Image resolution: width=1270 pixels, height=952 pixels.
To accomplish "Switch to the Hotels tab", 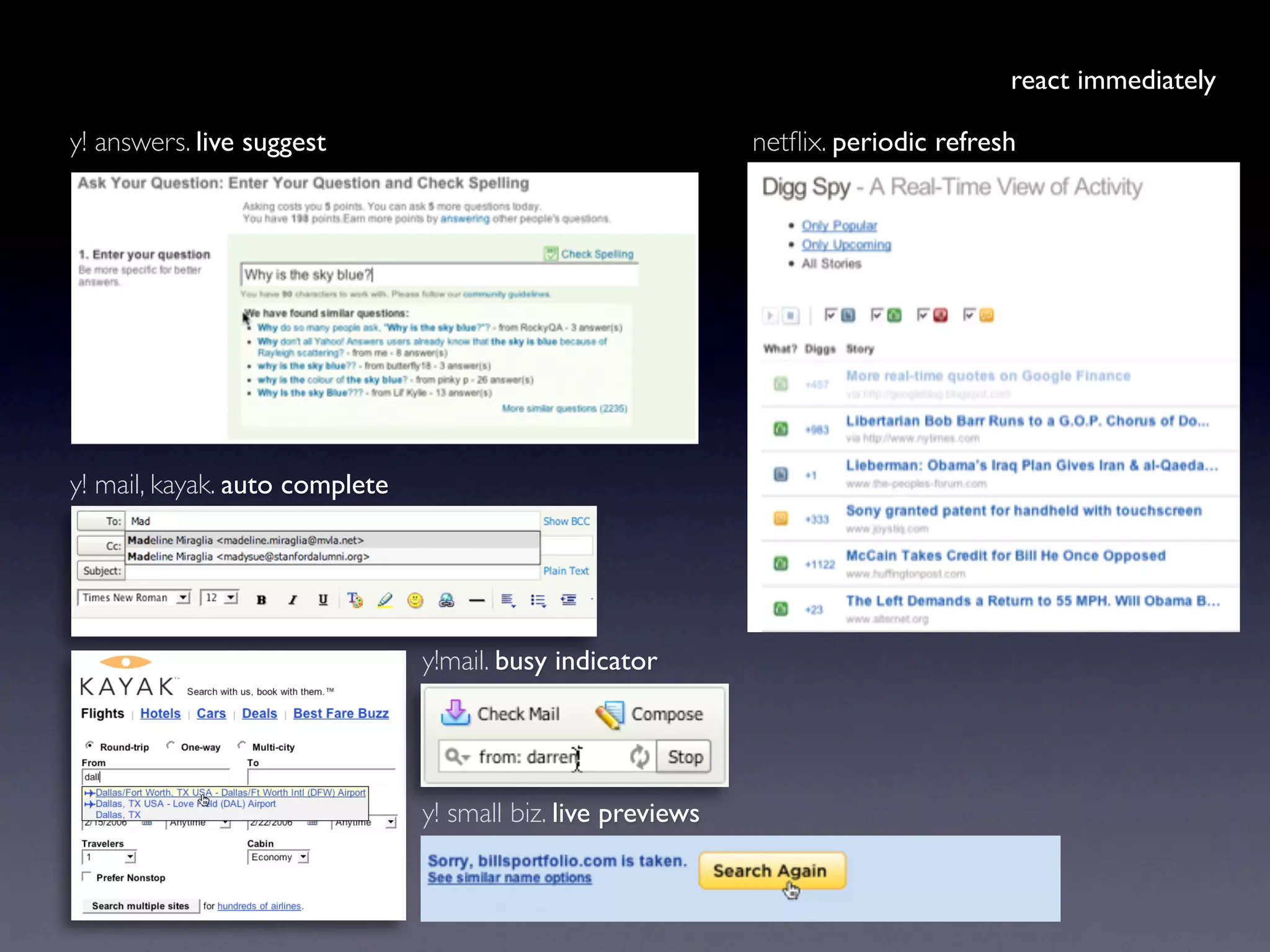I will click(x=160, y=713).
